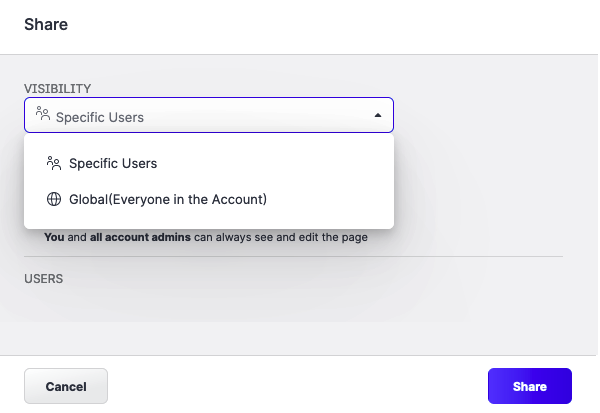600x413 pixels.
Task: Collapse the Visibility dropdown using its caret arrow
Action: 378,116
